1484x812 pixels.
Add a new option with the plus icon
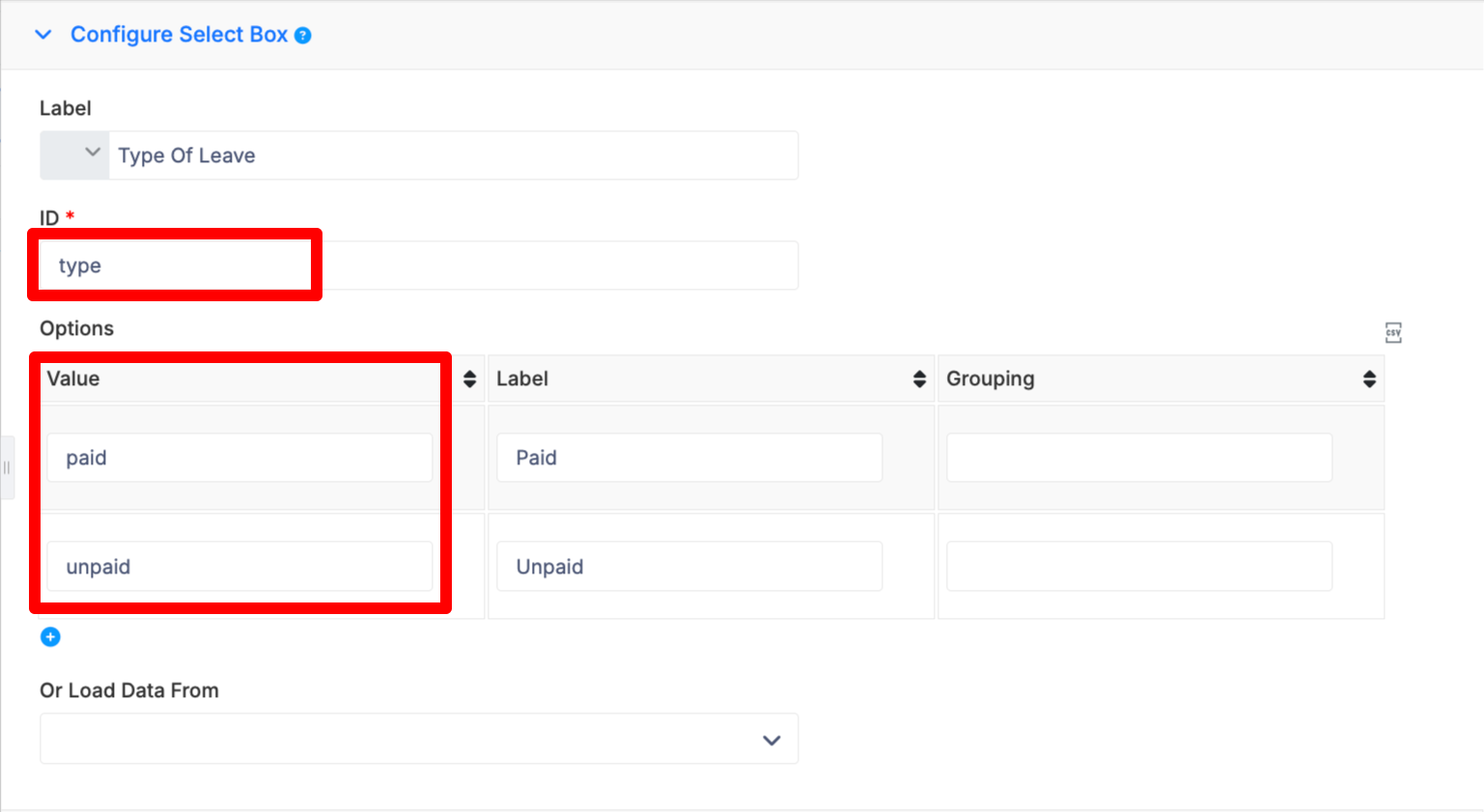[50, 637]
